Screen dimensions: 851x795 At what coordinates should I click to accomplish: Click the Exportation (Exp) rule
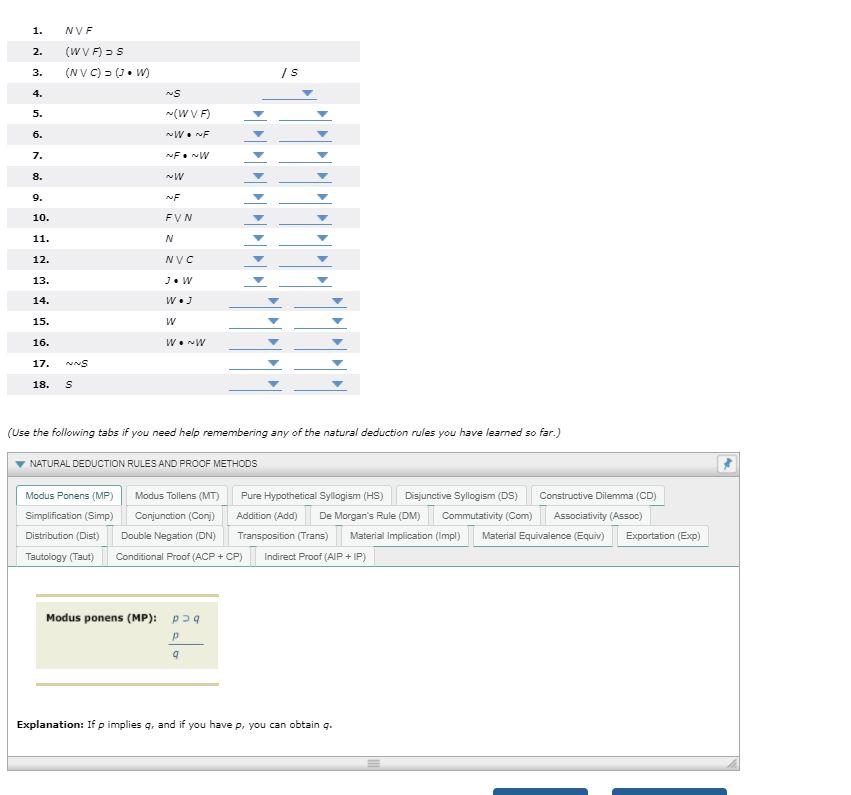pos(662,535)
